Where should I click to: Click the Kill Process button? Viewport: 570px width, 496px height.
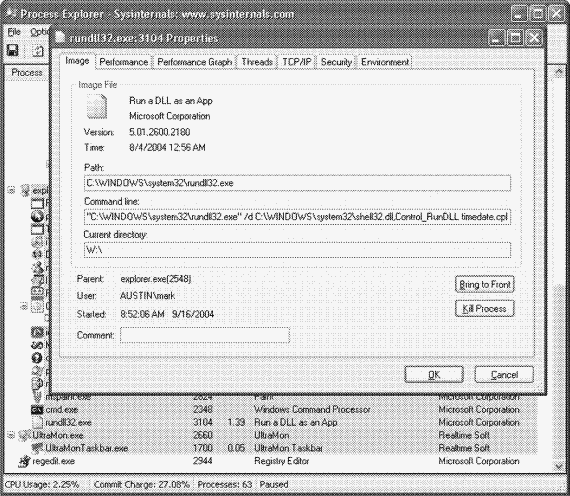click(x=485, y=309)
